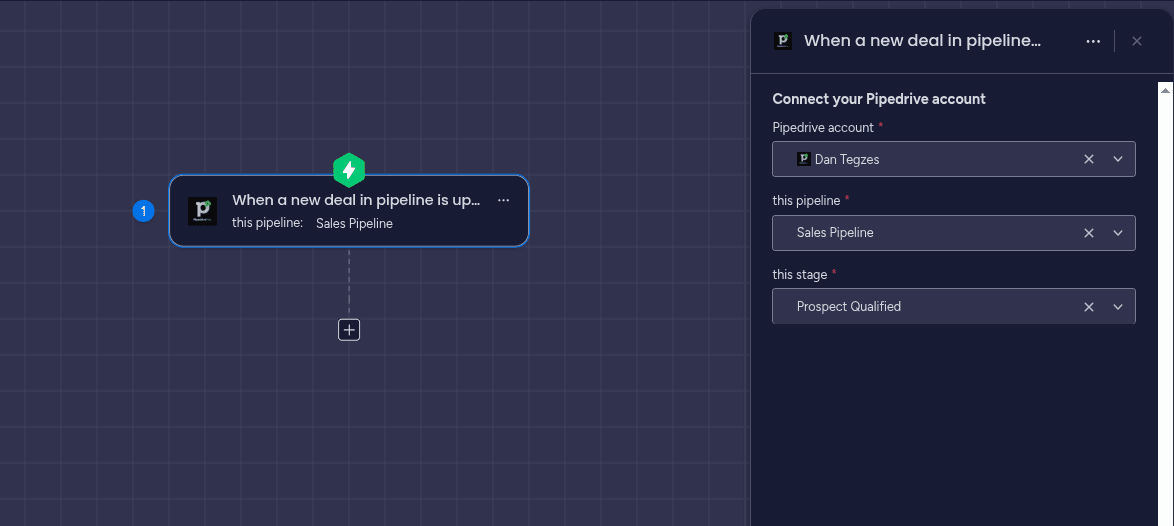
Task: Click the 'Connect your Pipedrive account' heading
Action: (879, 99)
